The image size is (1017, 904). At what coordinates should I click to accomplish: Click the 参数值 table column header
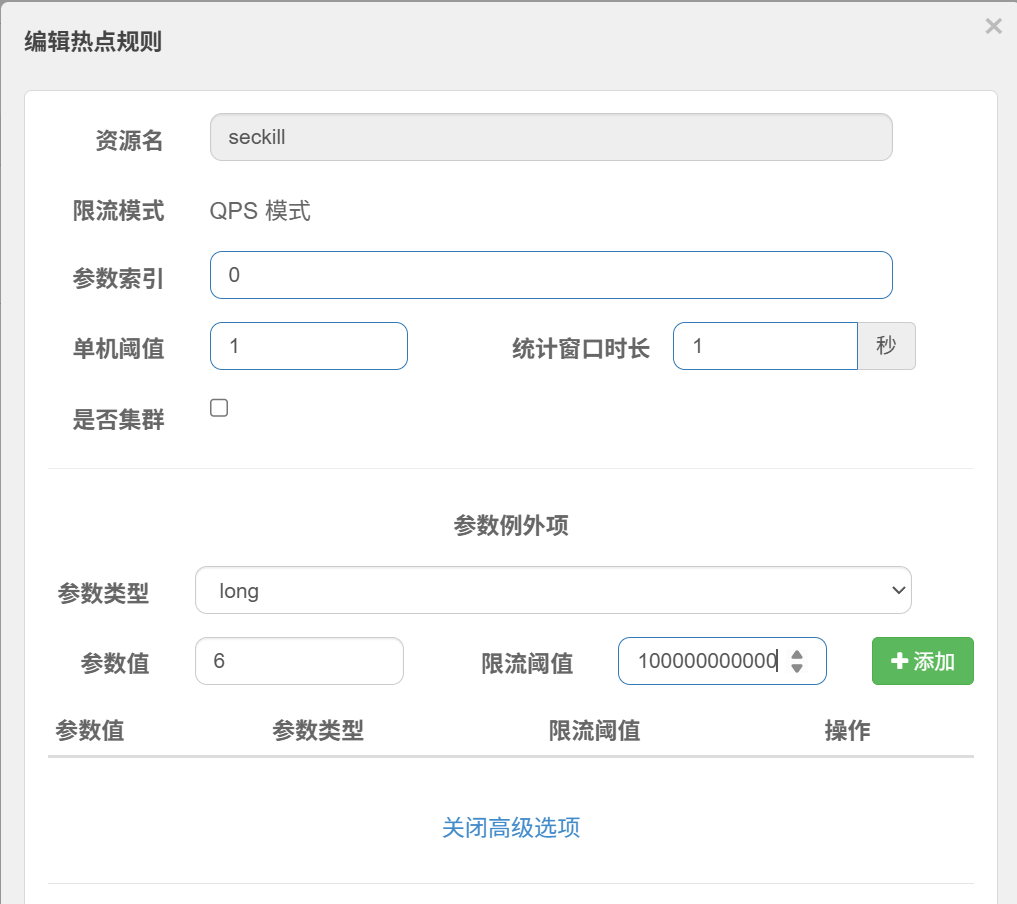tap(90, 731)
